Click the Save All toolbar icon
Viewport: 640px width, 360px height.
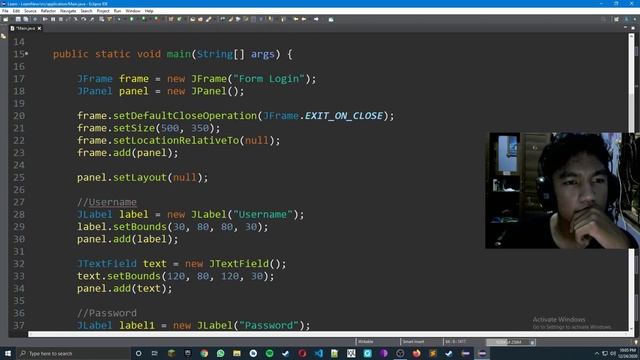26,19
